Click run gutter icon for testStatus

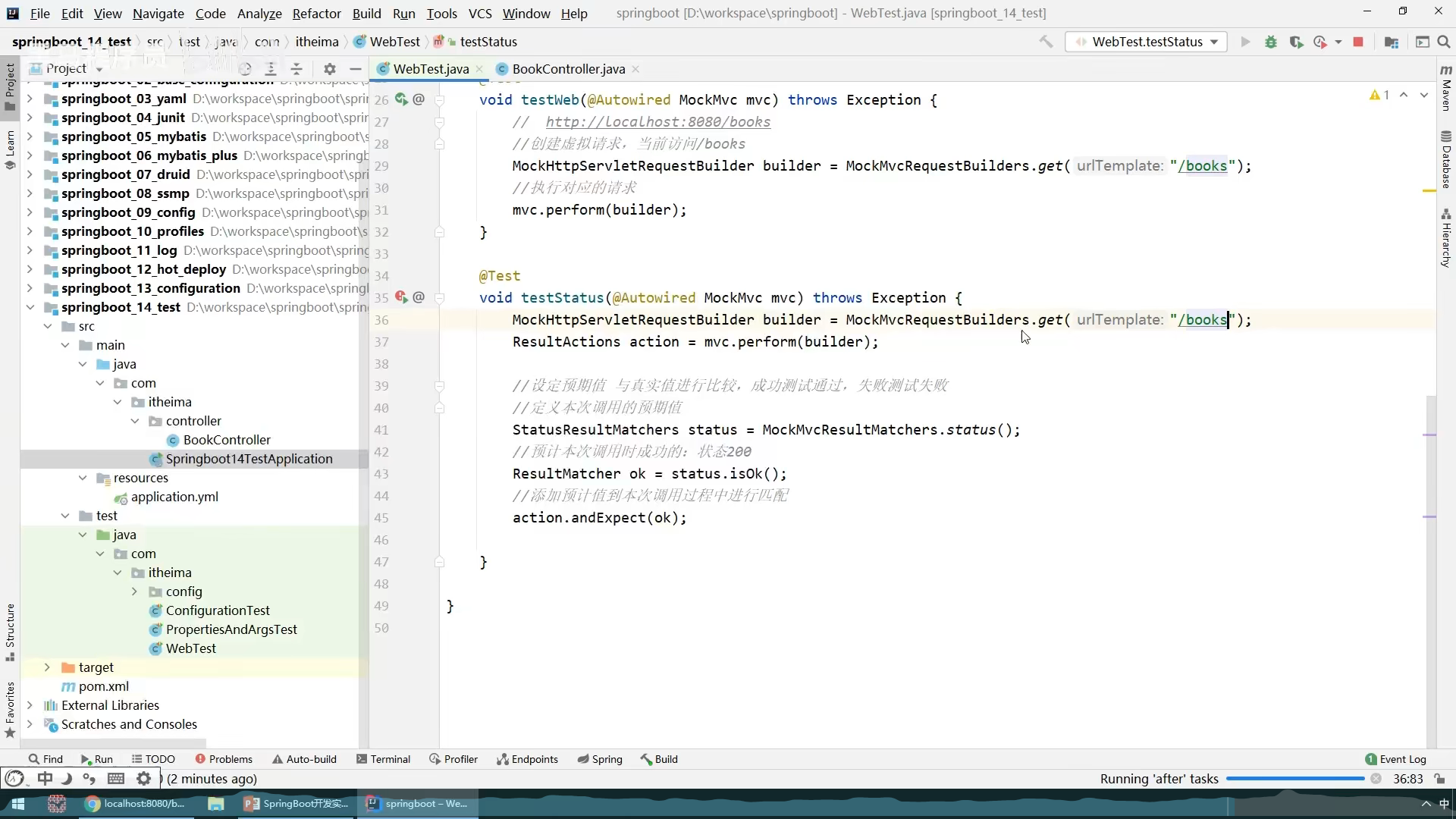pos(400,297)
